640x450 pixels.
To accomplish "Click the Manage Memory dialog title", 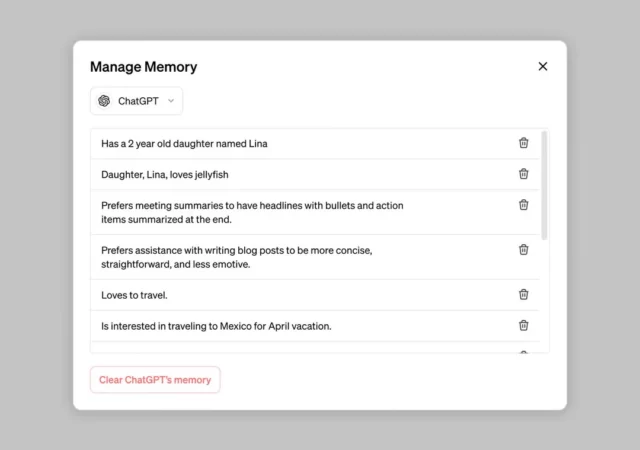I will point(143,67).
